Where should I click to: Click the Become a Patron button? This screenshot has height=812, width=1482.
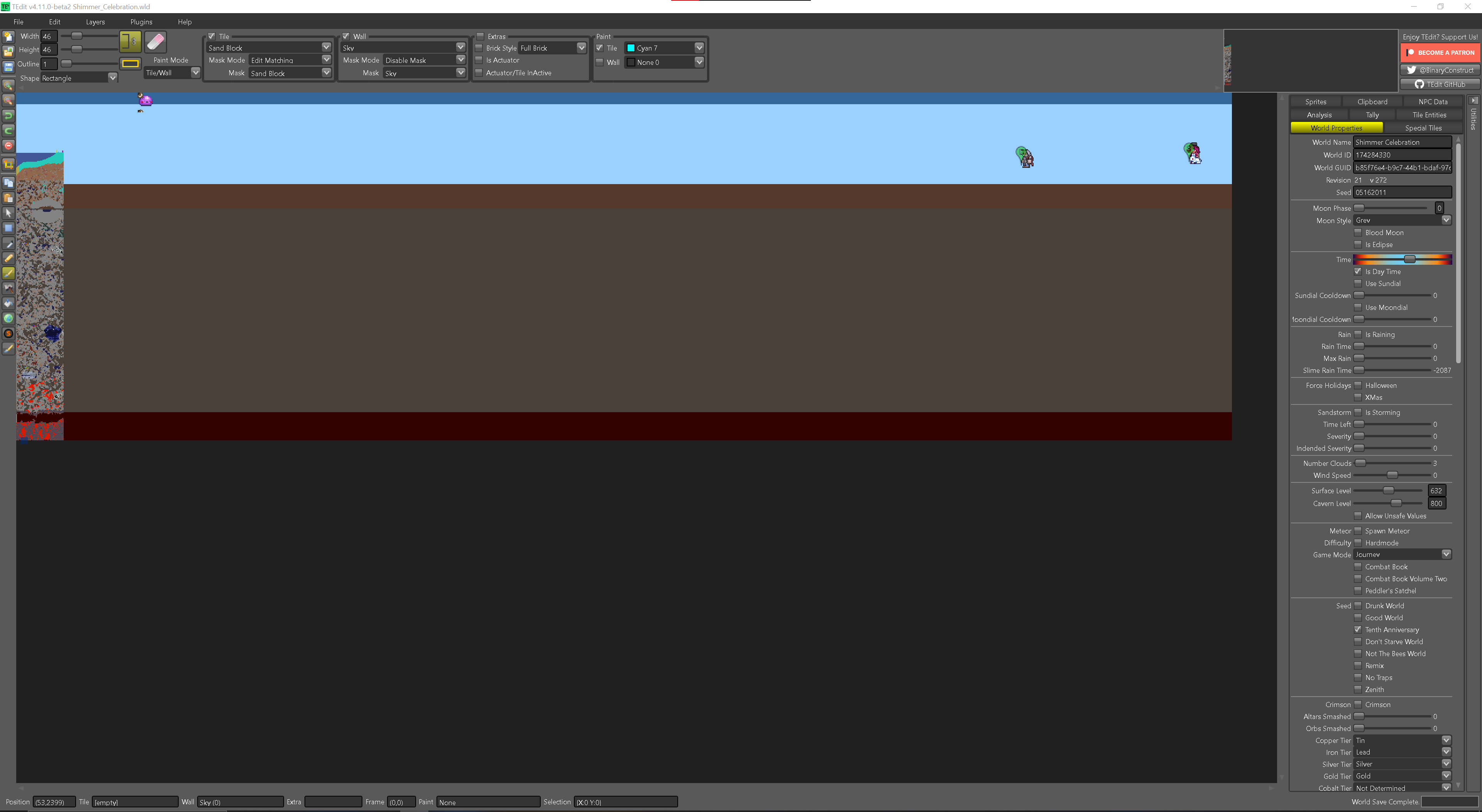pos(1440,52)
